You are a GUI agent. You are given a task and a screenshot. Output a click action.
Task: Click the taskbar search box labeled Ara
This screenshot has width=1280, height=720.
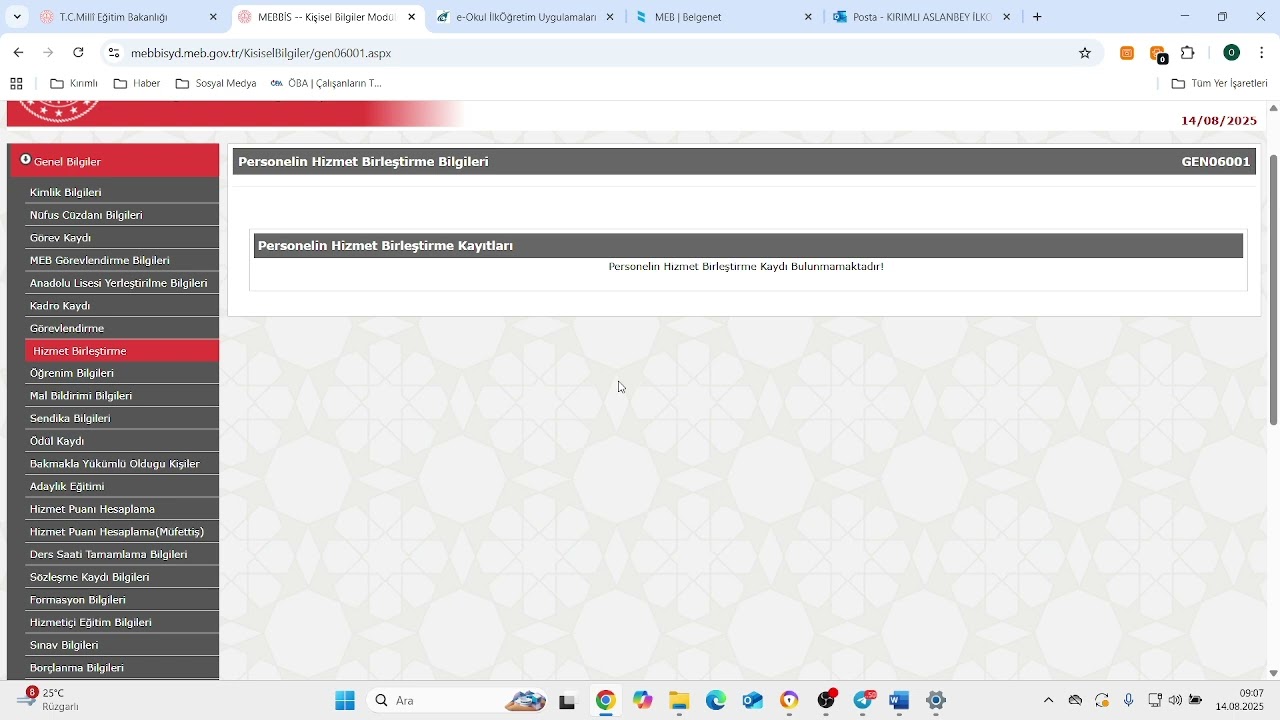[x=458, y=701]
